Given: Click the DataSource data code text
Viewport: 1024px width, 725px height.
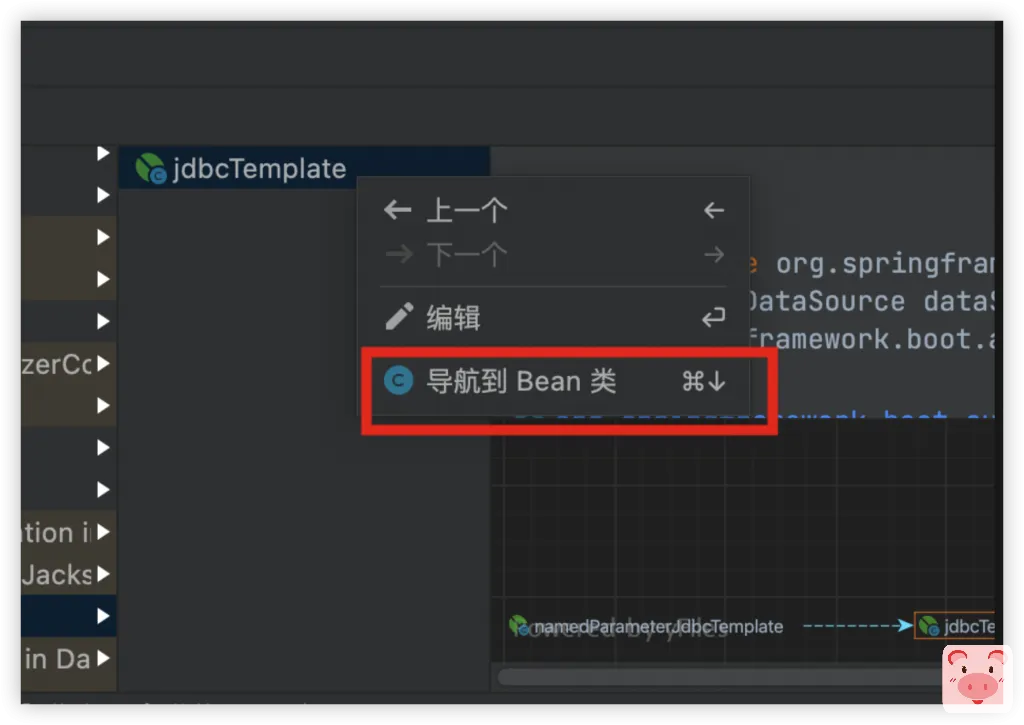Looking at the screenshot, I should 871,302.
